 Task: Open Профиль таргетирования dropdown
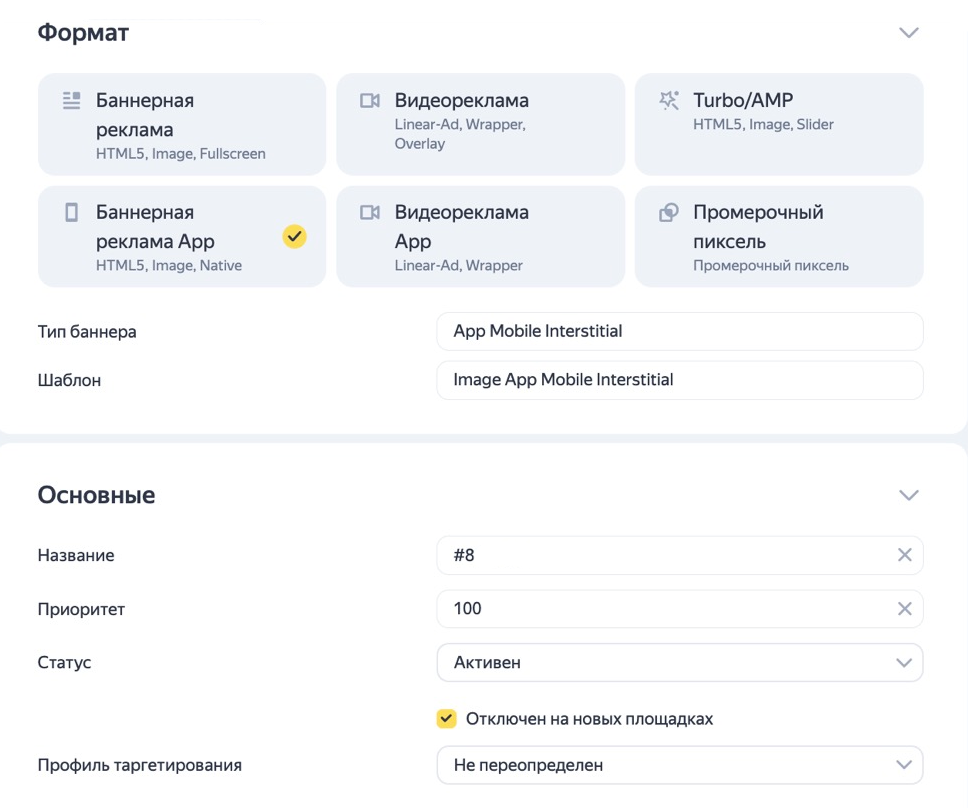[679, 766]
